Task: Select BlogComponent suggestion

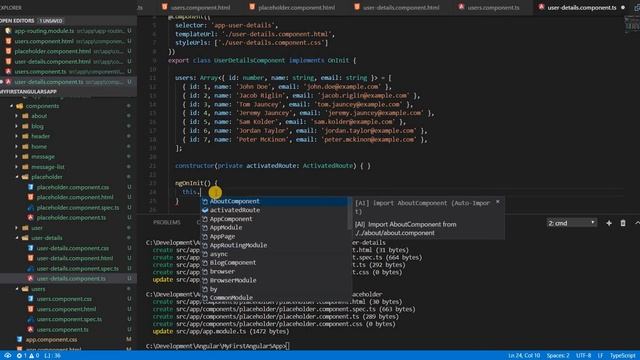Action: click(275, 262)
